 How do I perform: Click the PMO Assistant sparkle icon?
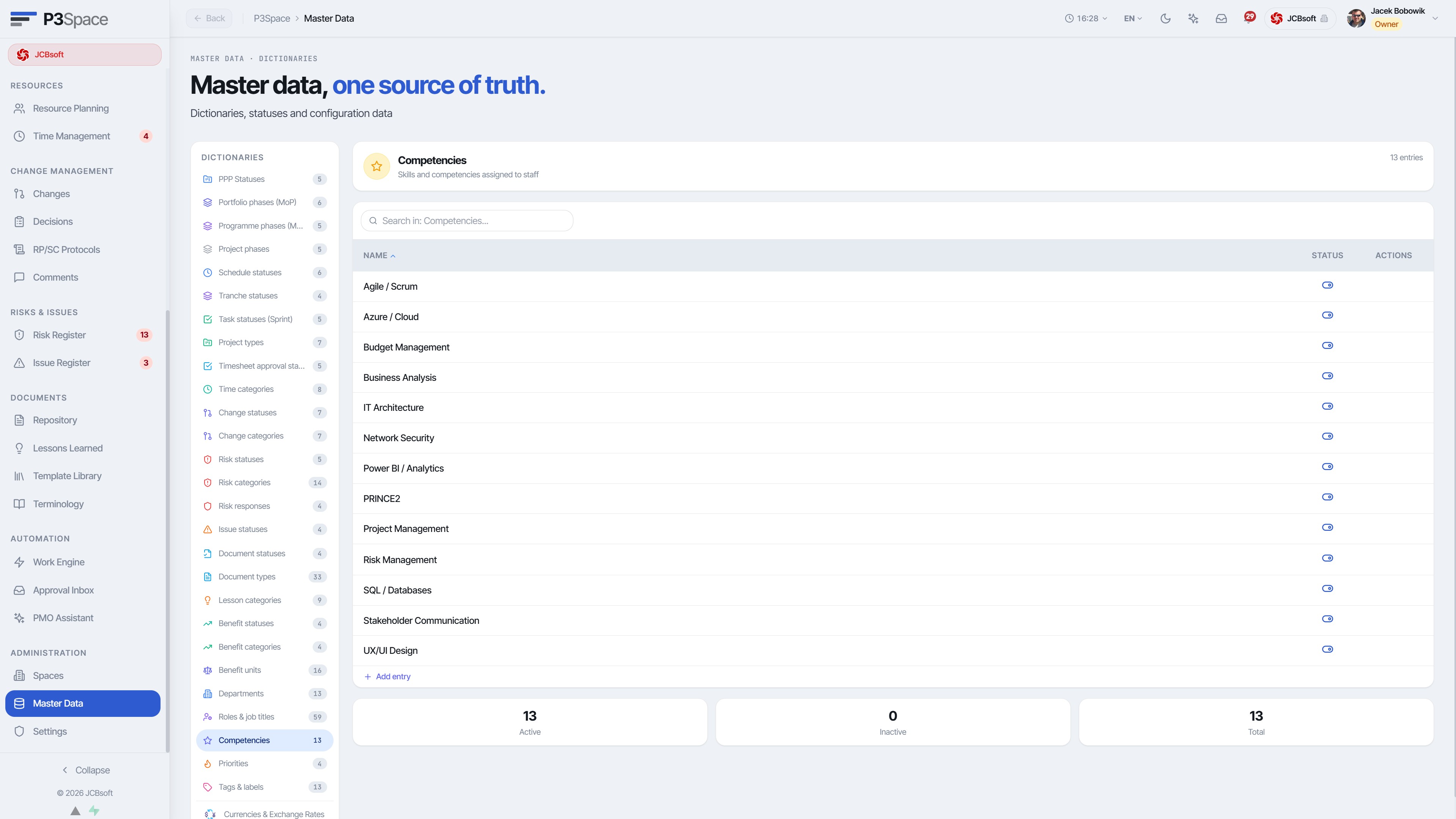[x=19, y=618]
